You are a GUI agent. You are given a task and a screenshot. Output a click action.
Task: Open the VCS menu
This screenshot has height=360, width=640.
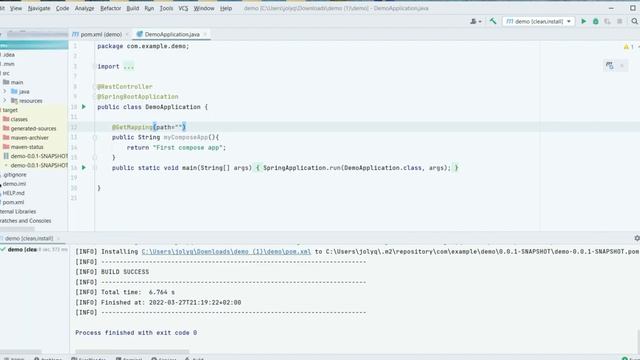[x=183, y=8]
